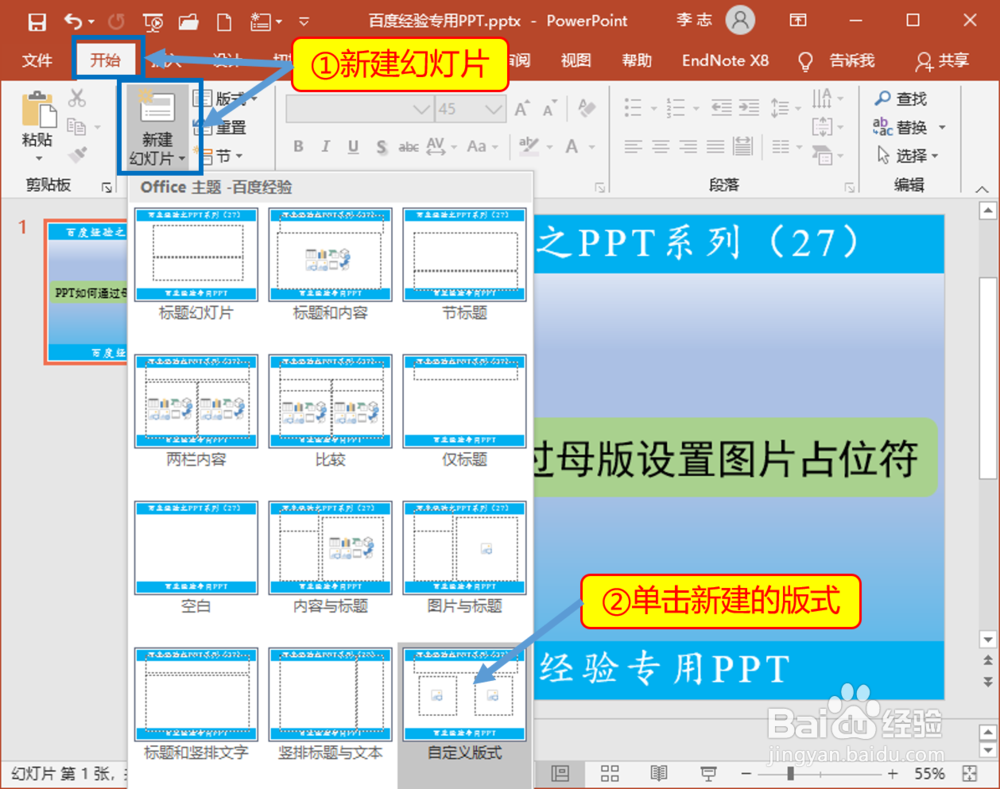Open the 帮助 (Help) tab
1000x789 pixels.
point(636,61)
